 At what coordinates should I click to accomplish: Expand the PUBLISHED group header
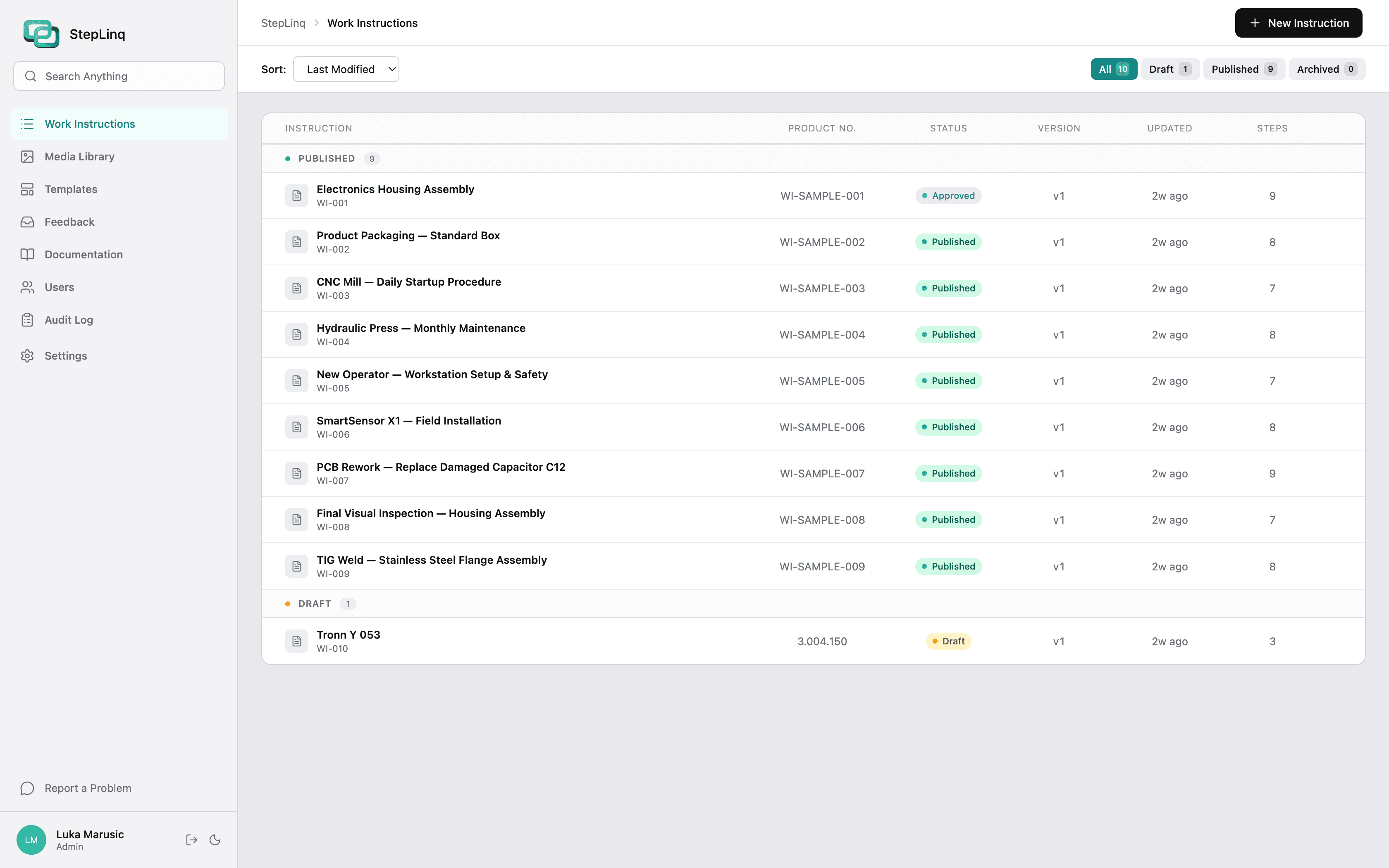pyautogui.click(x=327, y=158)
